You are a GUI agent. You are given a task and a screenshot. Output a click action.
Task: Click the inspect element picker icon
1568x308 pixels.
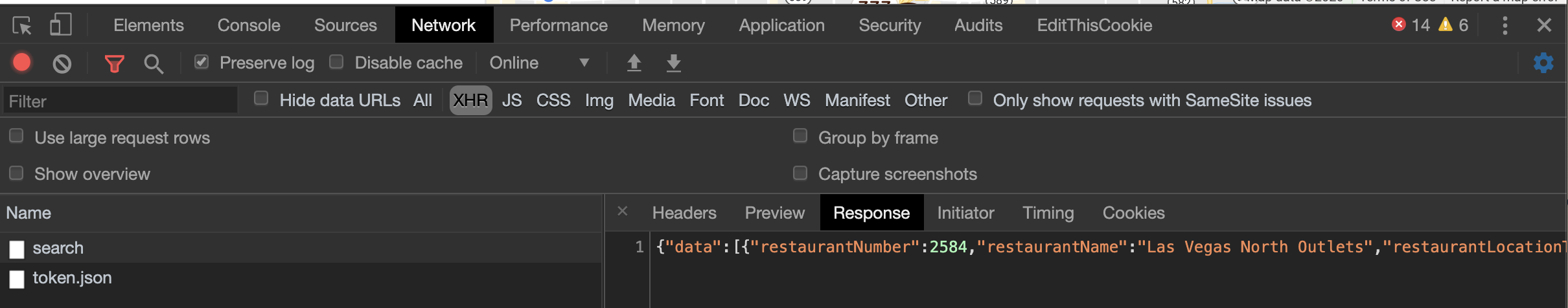click(x=22, y=26)
